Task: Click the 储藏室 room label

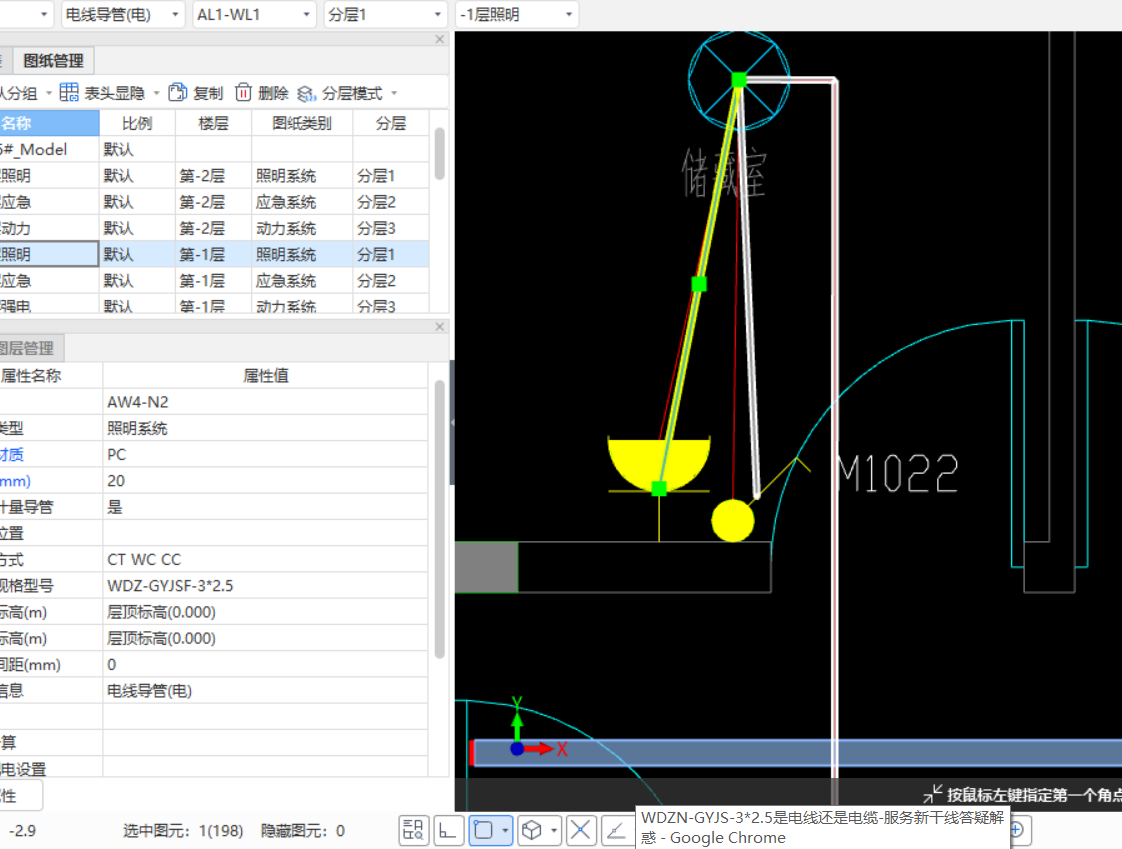Action: coord(723,173)
